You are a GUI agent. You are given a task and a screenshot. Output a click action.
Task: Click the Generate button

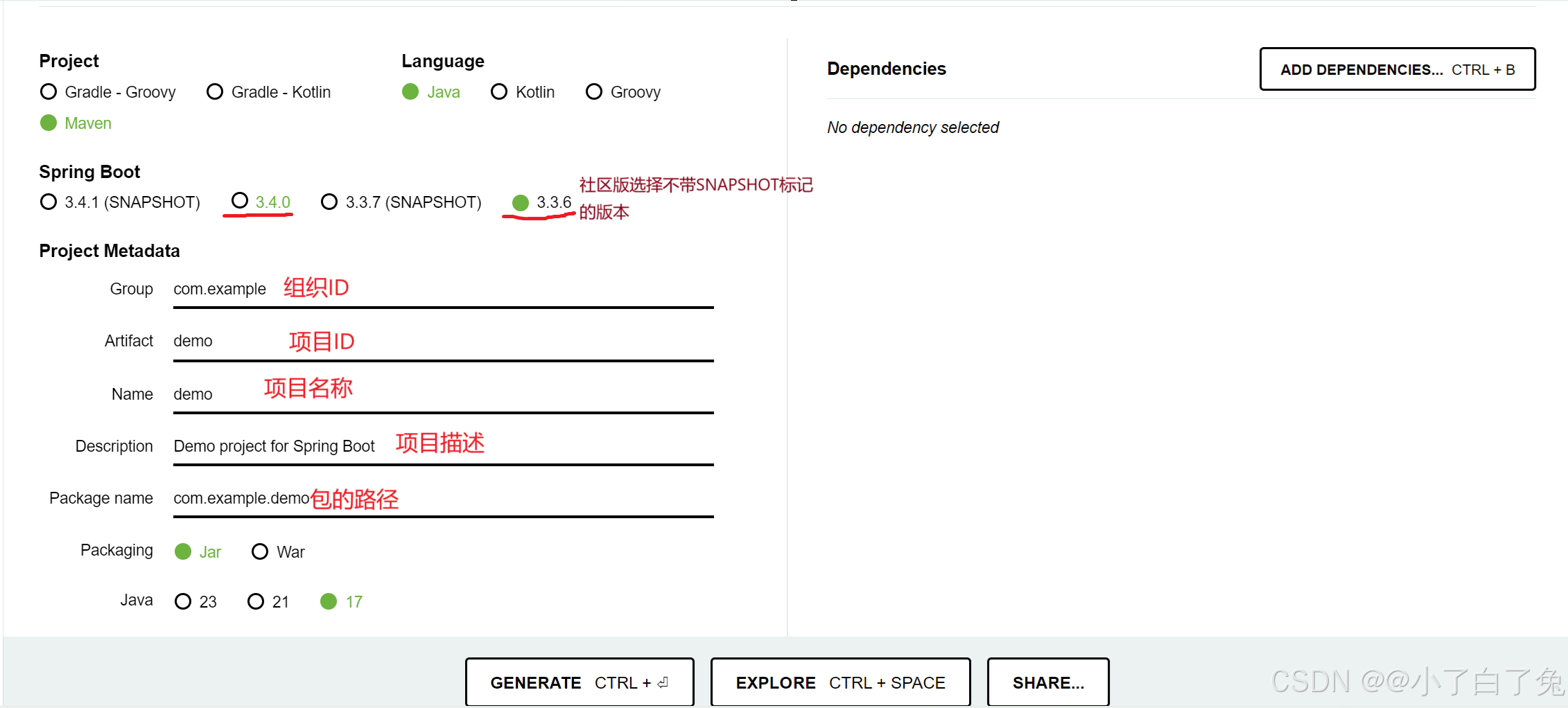coord(580,682)
